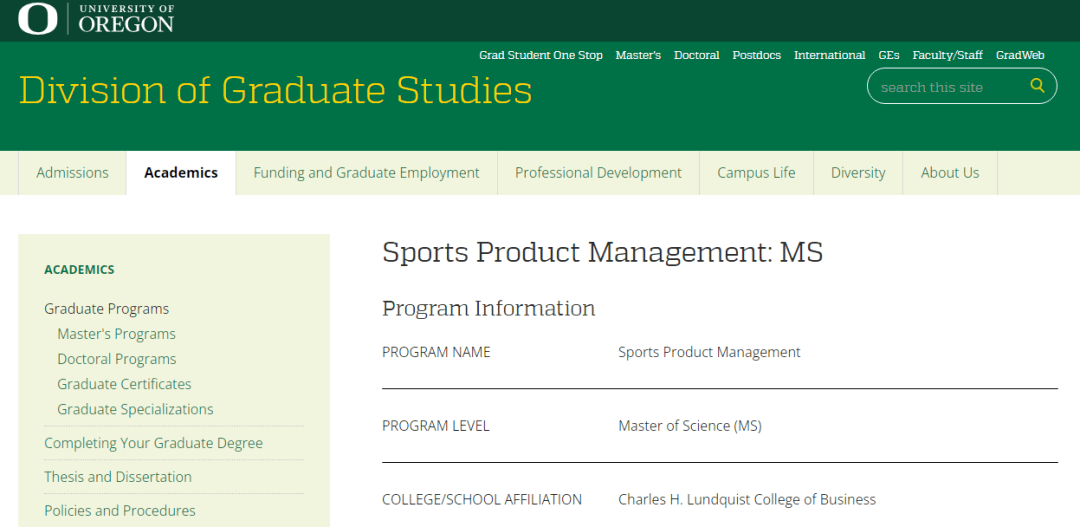Open Completing Your Graduate Degree
1080x527 pixels.
click(x=154, y=443)
